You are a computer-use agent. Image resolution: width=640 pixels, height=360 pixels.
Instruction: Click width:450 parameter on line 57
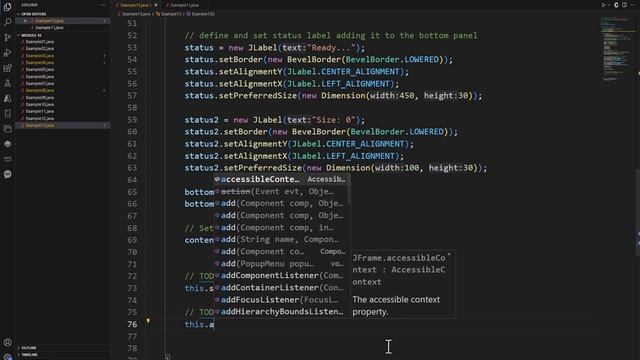coord(392,96)
